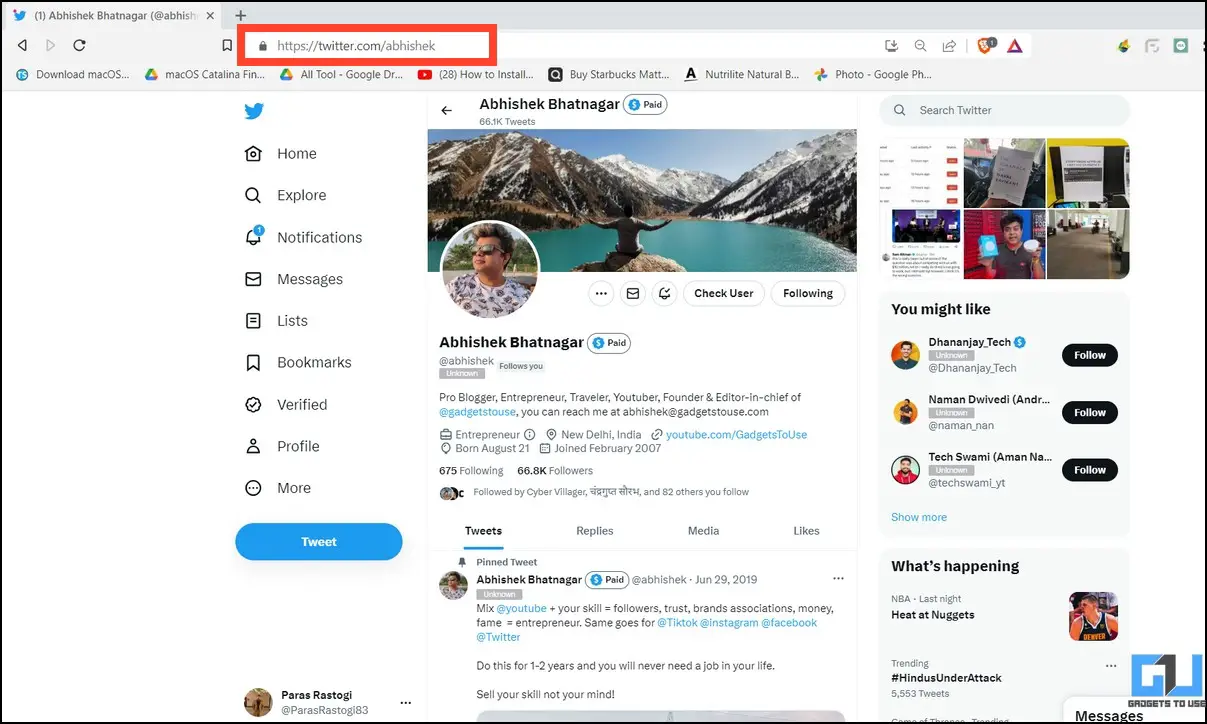Toggle the profile notification bell icon
1207x724 pixels.
click(663, 293)
